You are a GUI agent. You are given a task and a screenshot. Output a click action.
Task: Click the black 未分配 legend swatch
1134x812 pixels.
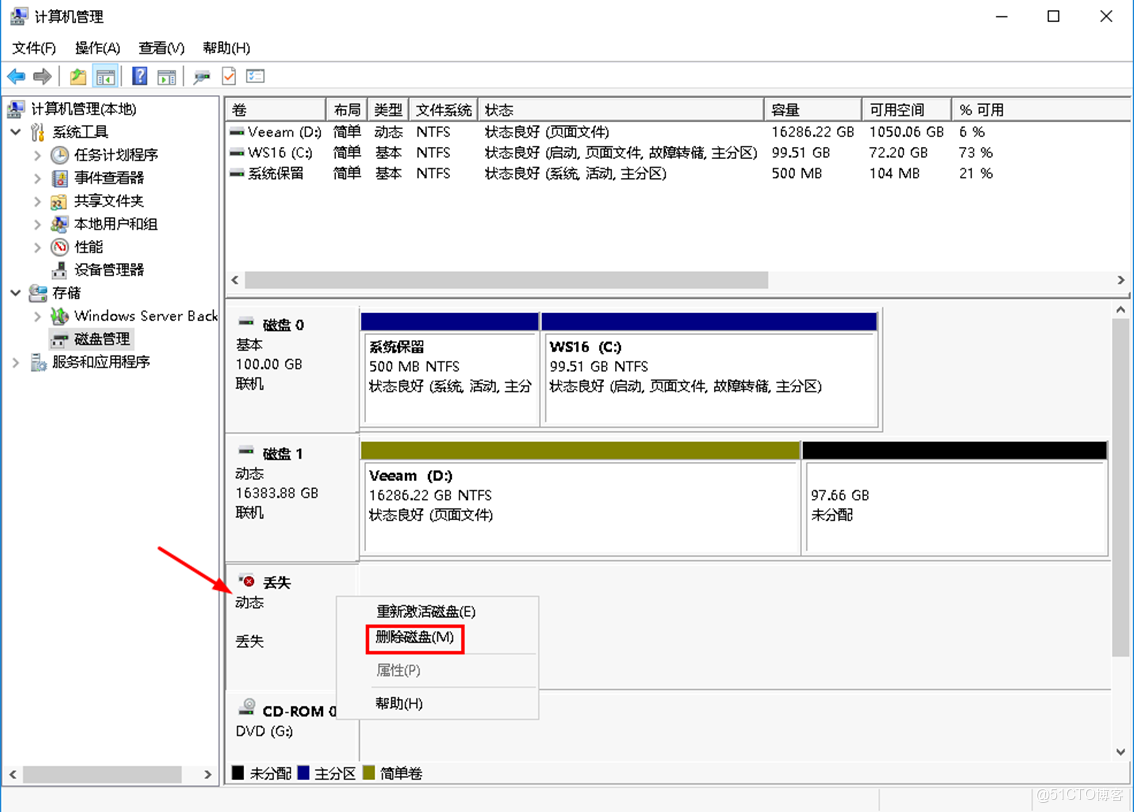[x=238, y=773]
